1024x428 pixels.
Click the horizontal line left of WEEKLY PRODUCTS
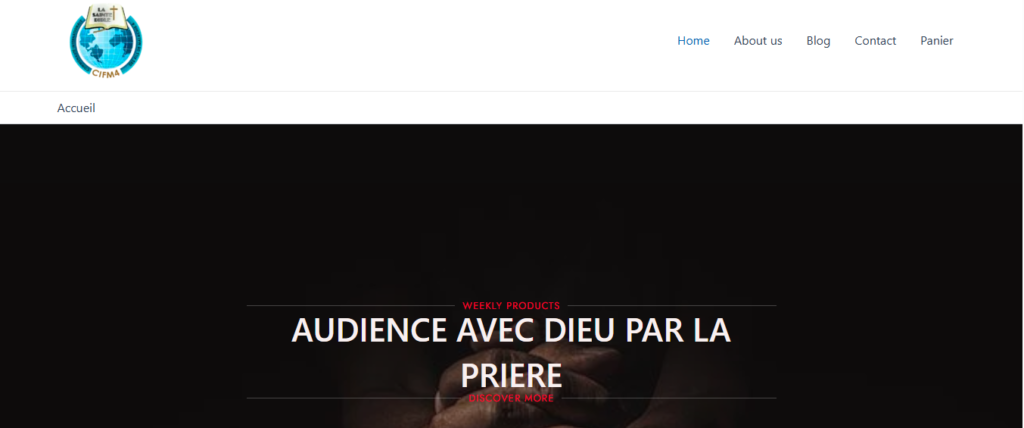[350, 305]
